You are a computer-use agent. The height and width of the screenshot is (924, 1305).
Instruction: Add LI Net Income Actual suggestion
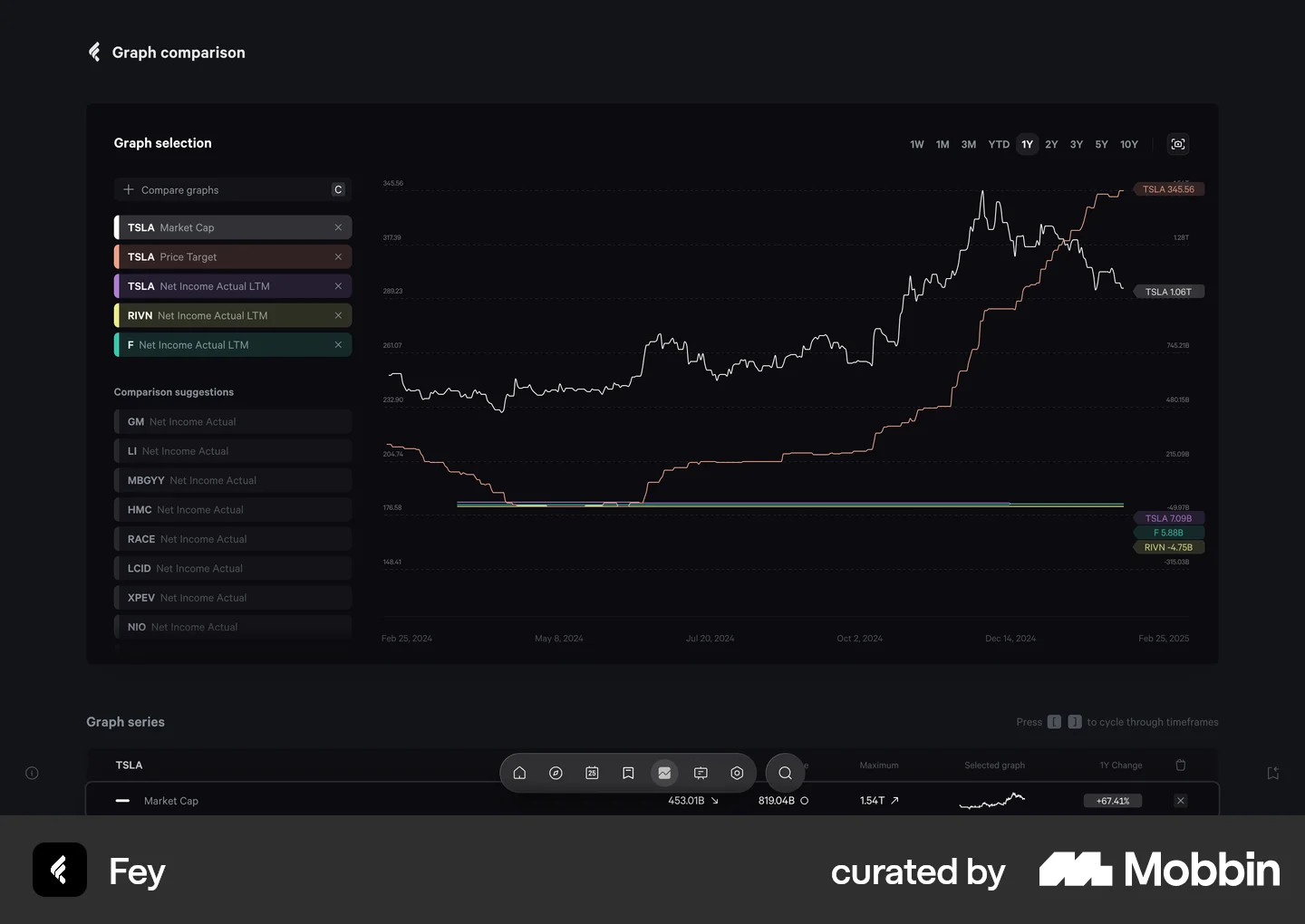click(x=233, y=451)
